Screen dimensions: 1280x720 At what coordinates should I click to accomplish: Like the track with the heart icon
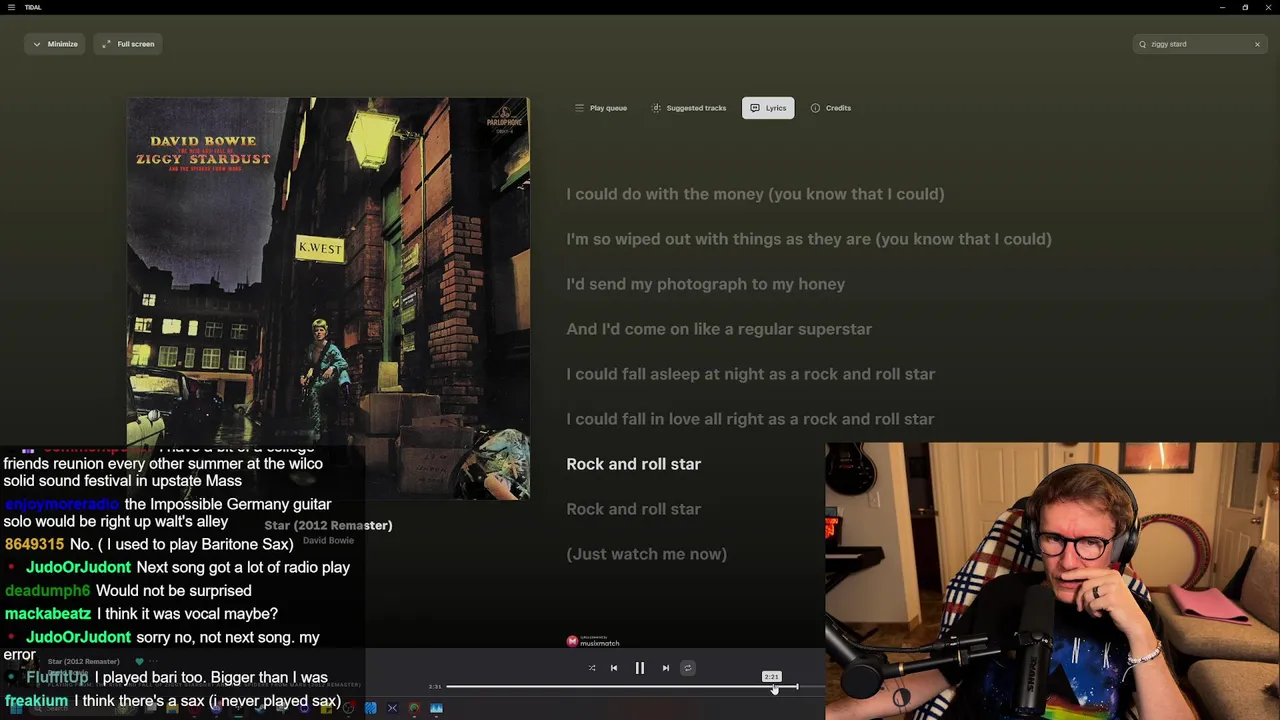(x=139, y=661)
